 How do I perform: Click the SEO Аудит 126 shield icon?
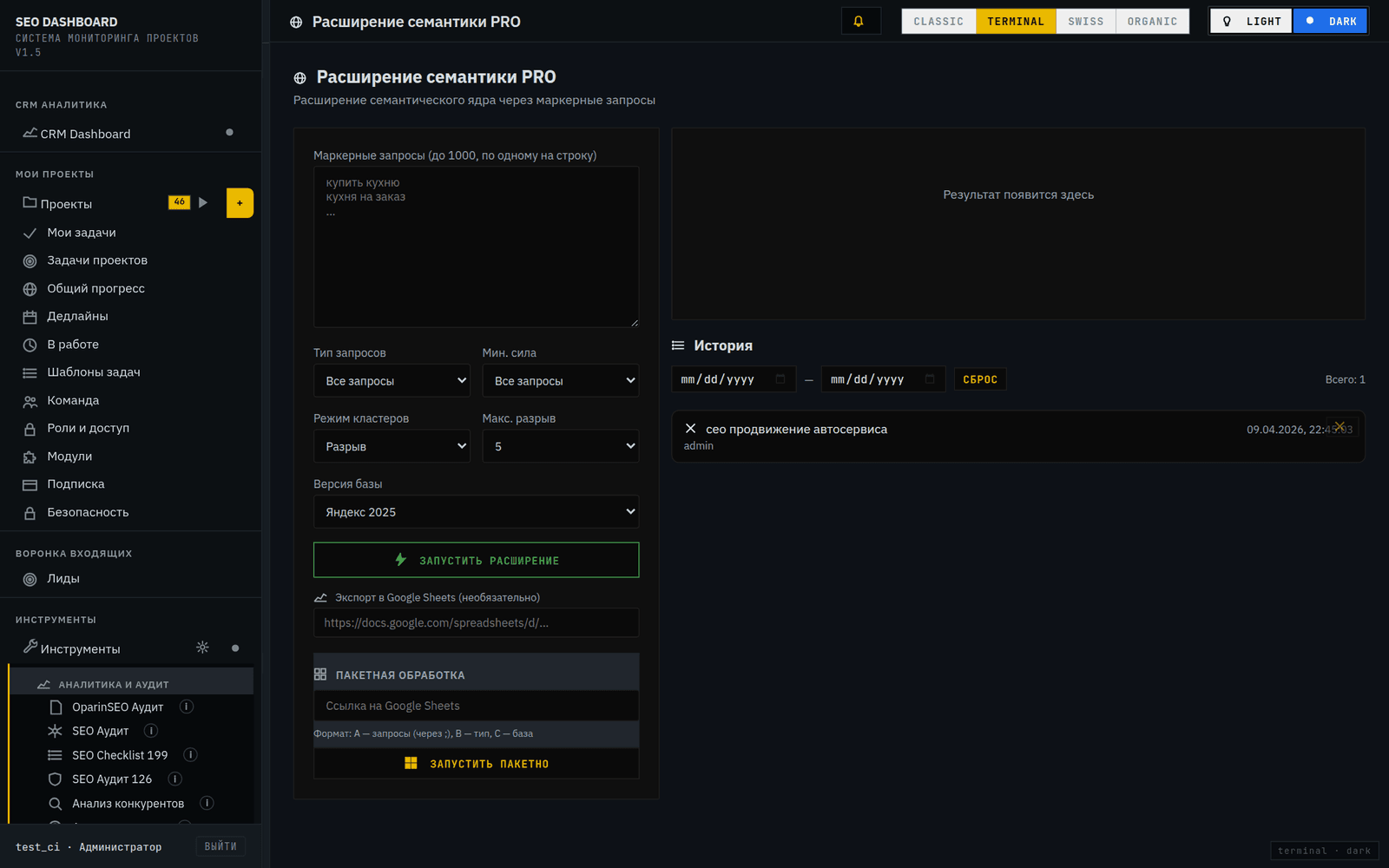[x=55, y=779]
